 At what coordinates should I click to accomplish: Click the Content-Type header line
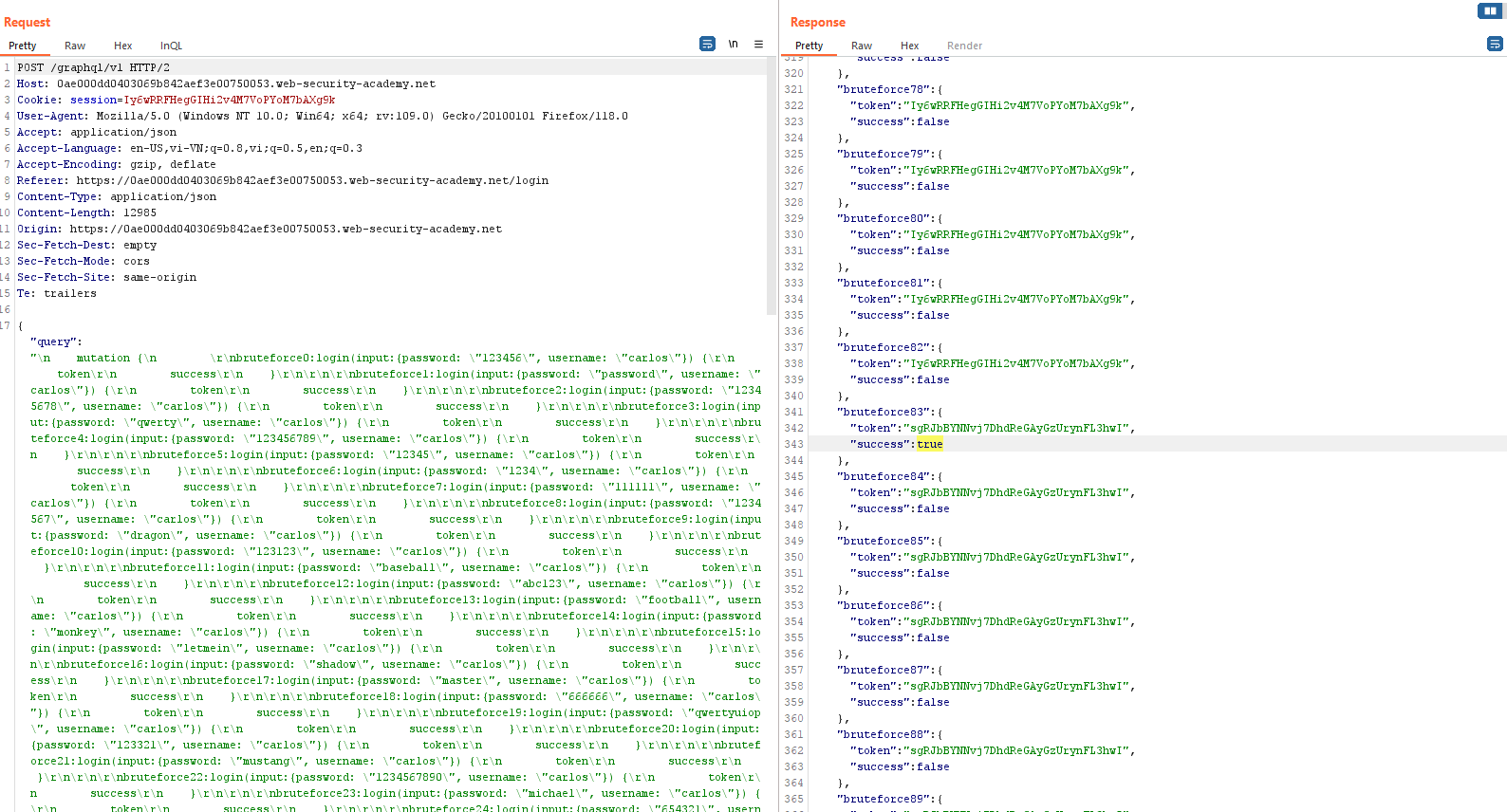click(x=117, y=196)
